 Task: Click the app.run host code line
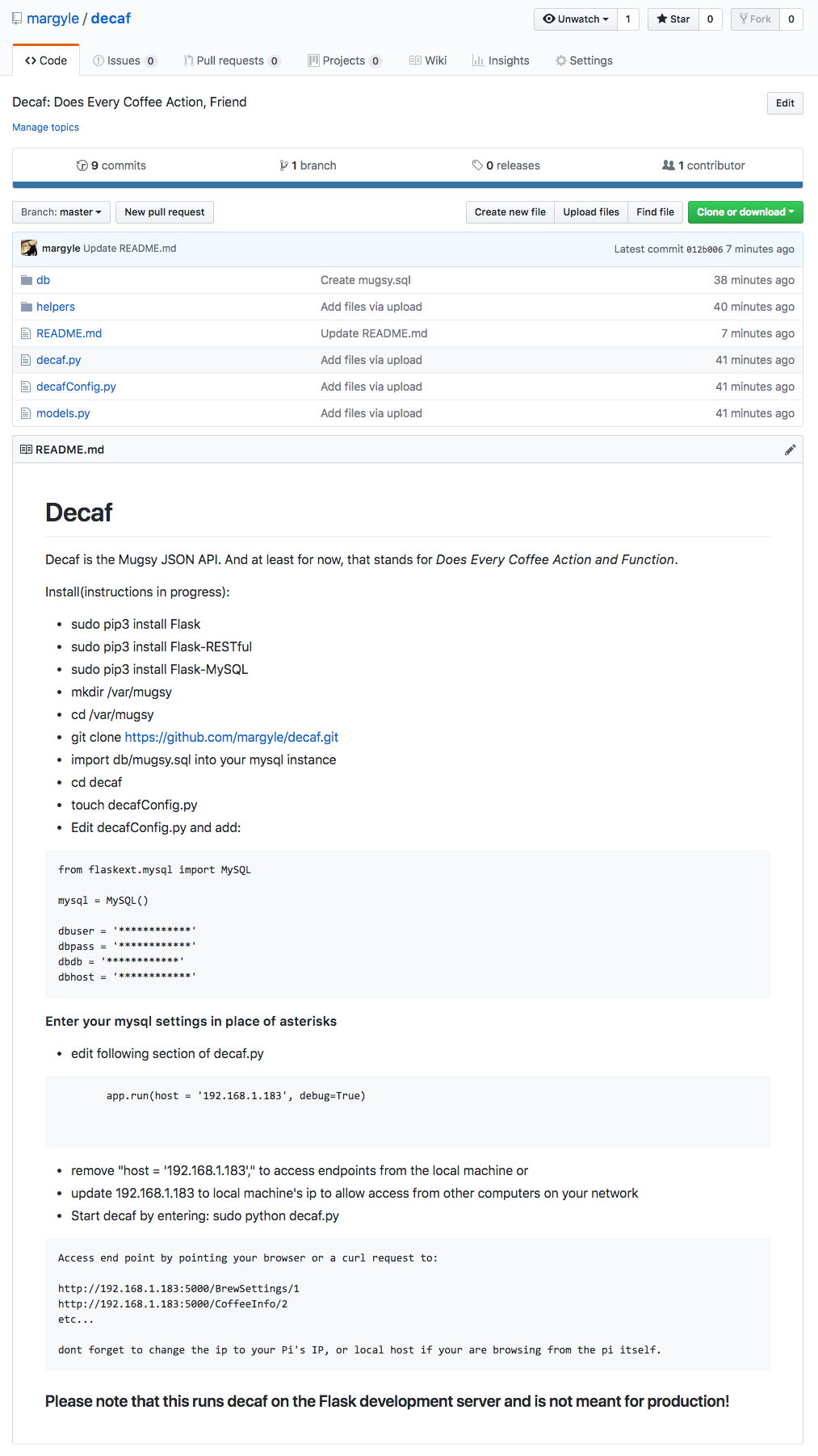(x=236, y=1096)
